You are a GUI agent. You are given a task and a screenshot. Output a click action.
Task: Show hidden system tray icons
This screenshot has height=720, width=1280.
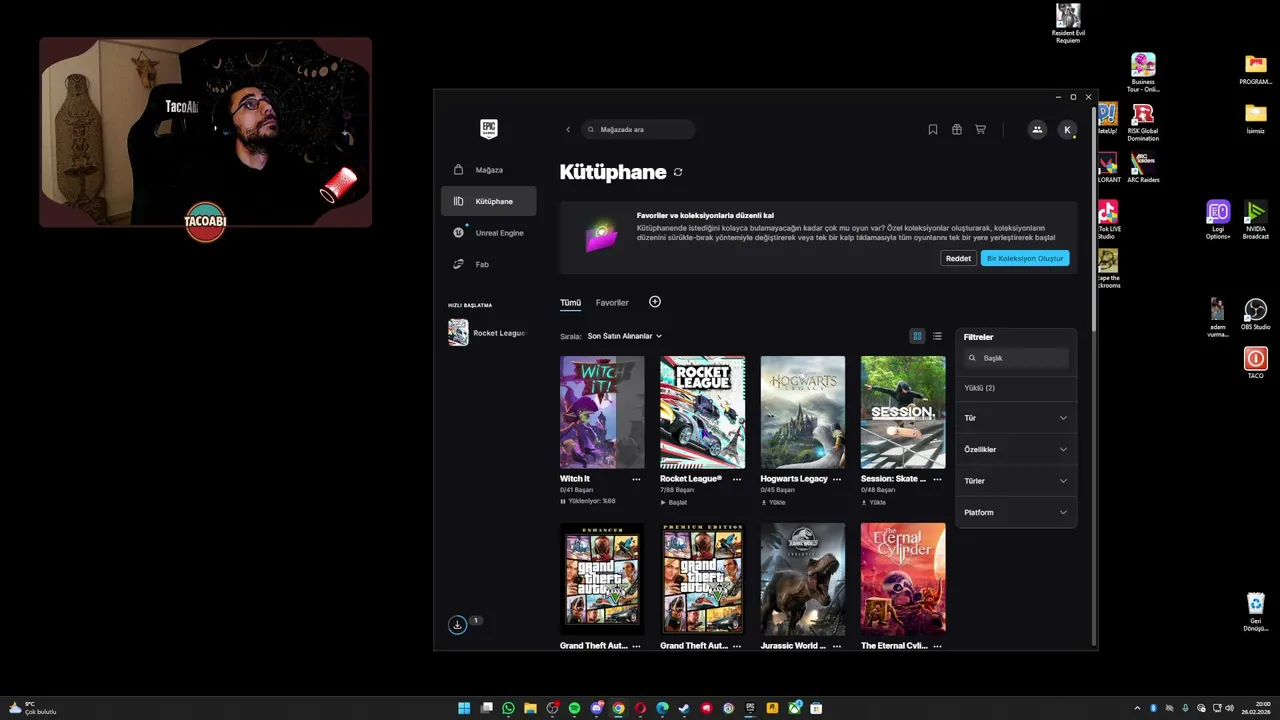pos(1137,708)
